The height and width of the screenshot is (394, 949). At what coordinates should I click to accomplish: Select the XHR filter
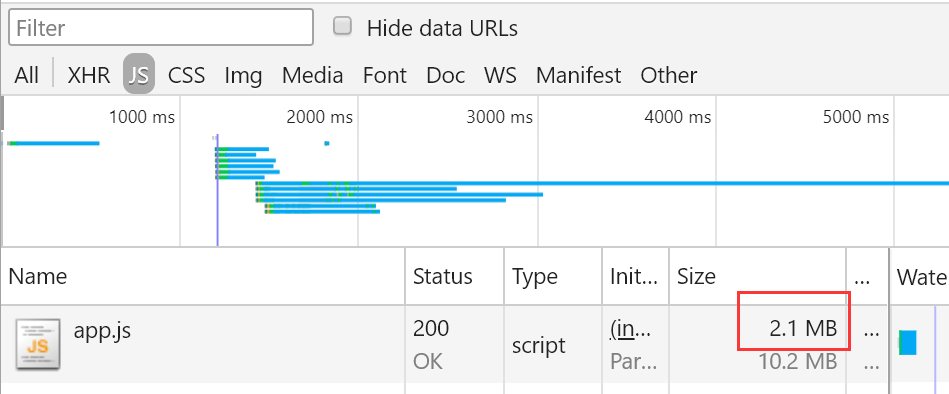89,75
